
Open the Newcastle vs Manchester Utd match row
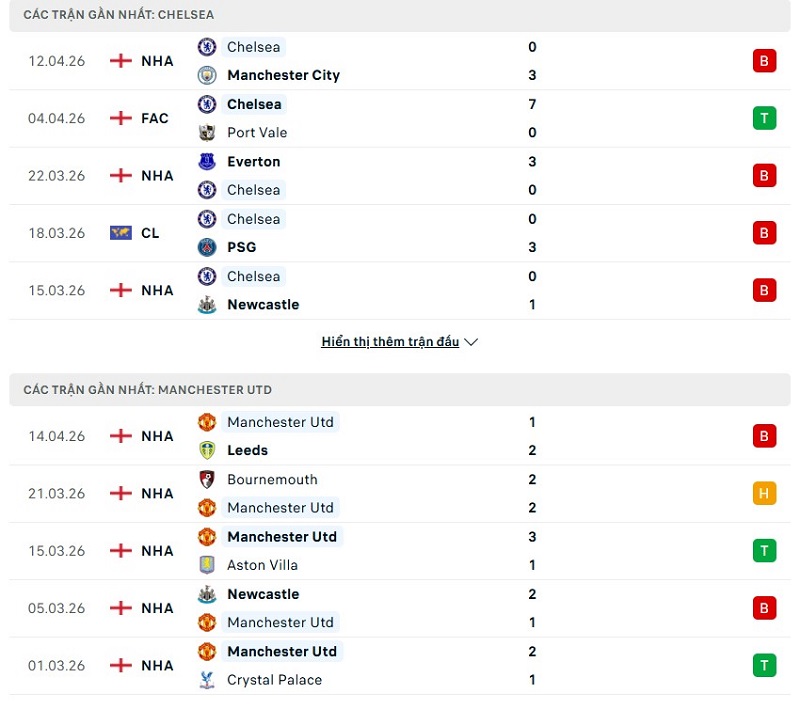[x=400, y=608]
